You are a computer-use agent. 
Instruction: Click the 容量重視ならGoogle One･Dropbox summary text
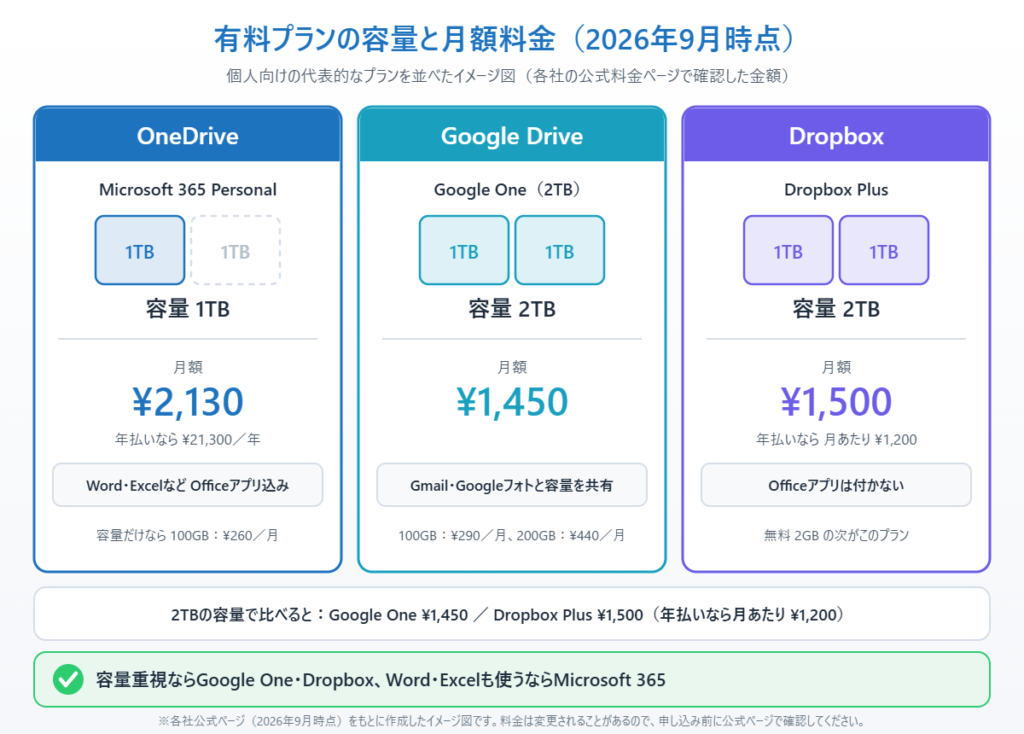[381, 680]
